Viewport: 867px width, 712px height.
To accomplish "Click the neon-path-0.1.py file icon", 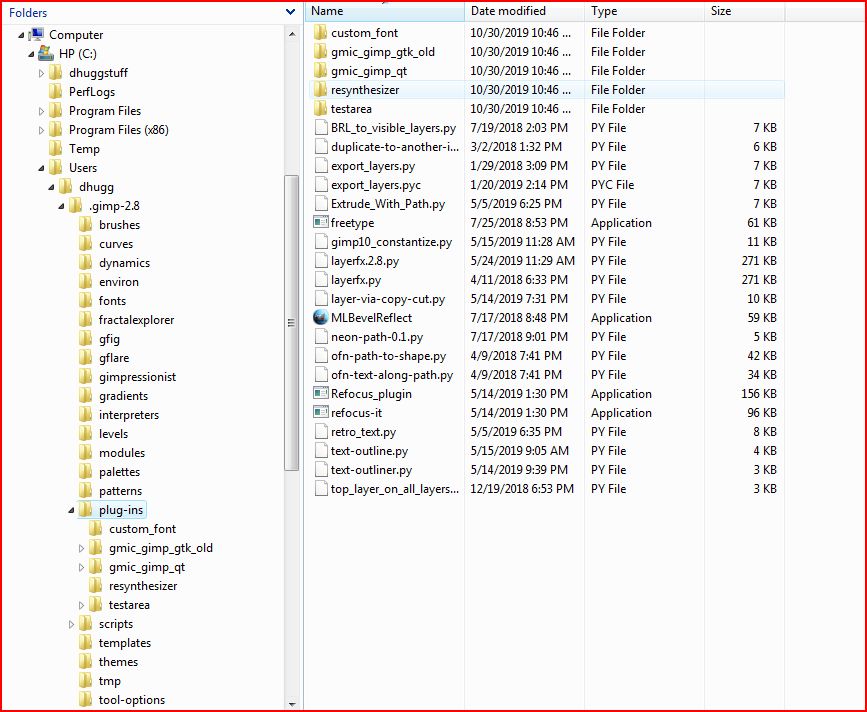I will 321,337.
